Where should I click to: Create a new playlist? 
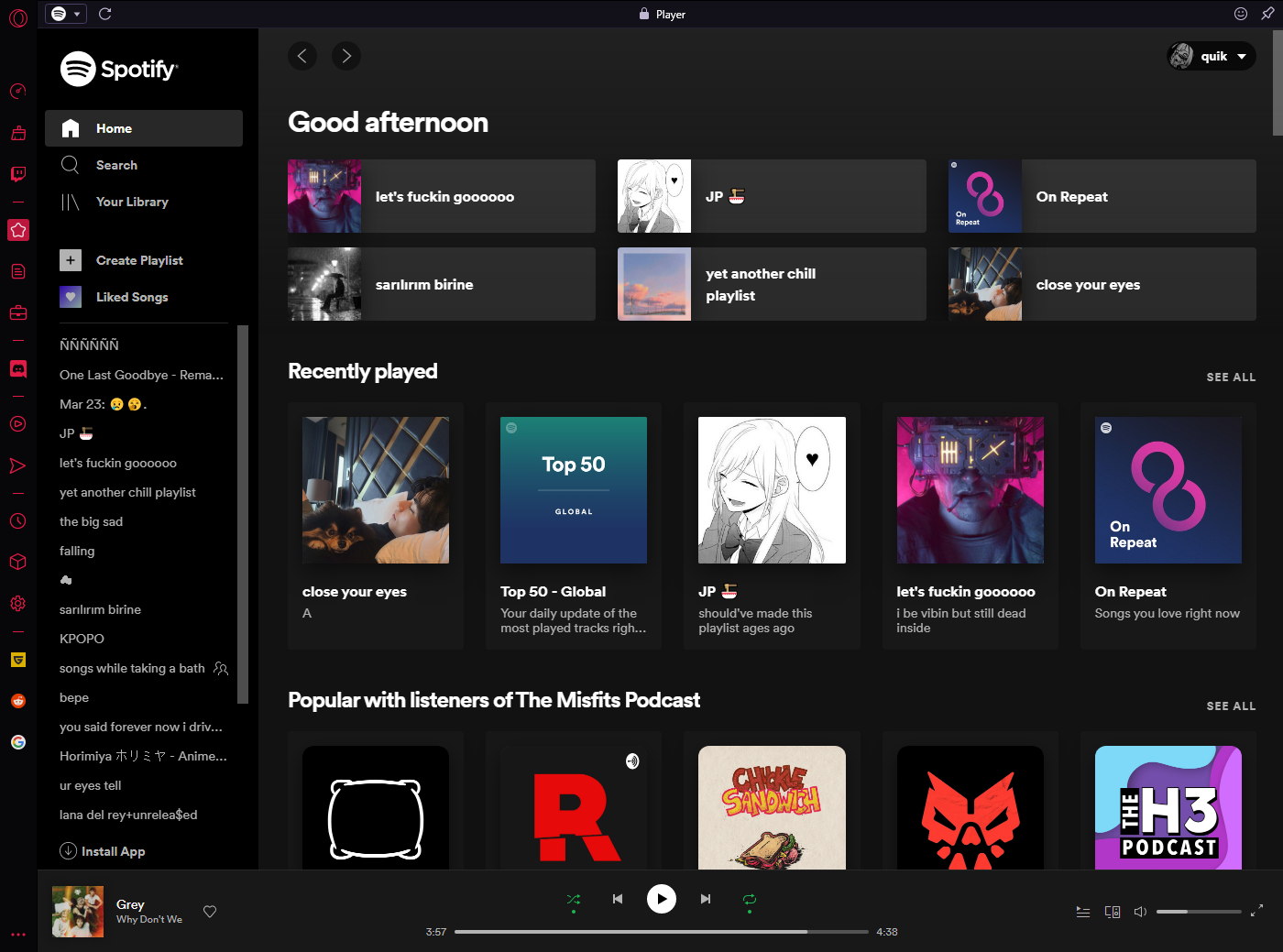[x=121, y=260]
